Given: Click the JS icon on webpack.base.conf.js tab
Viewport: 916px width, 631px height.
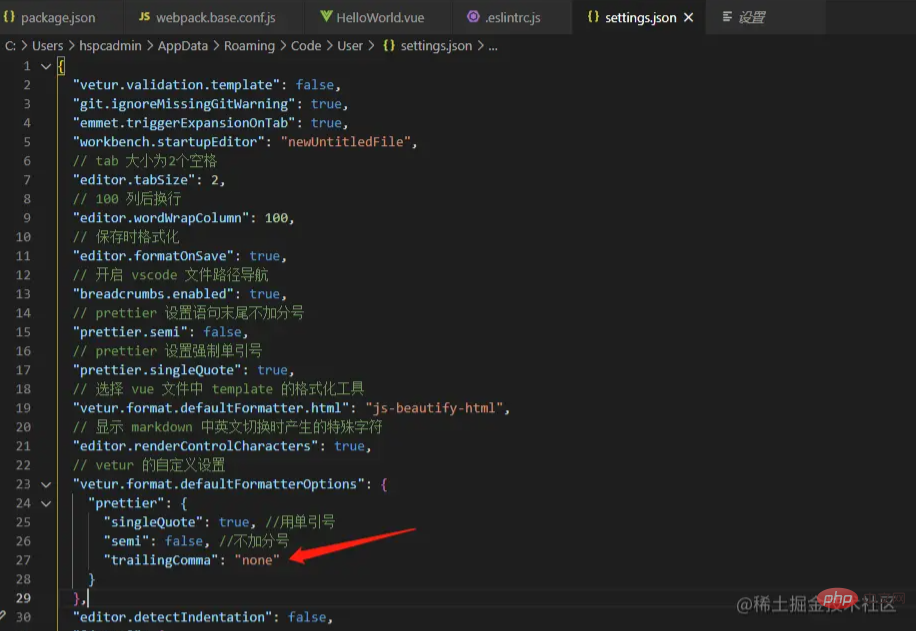Looking at the screenshot, I should [144, 18].
